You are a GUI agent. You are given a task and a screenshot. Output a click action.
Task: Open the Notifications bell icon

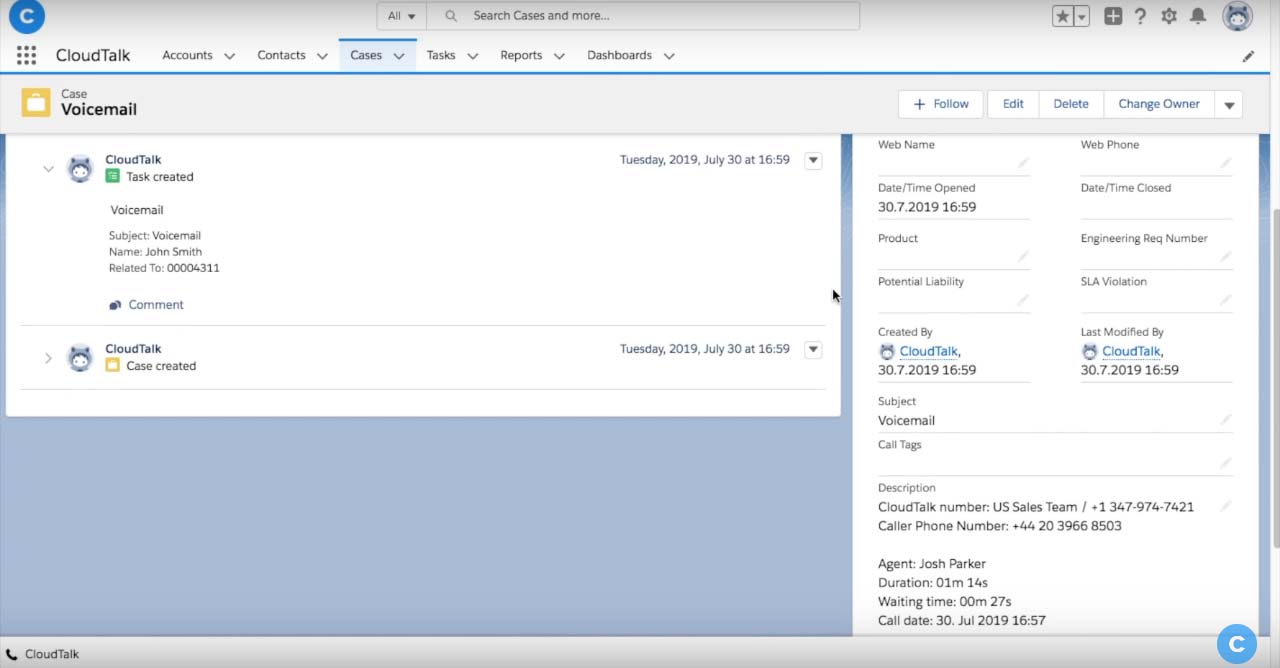point(1198,16)
